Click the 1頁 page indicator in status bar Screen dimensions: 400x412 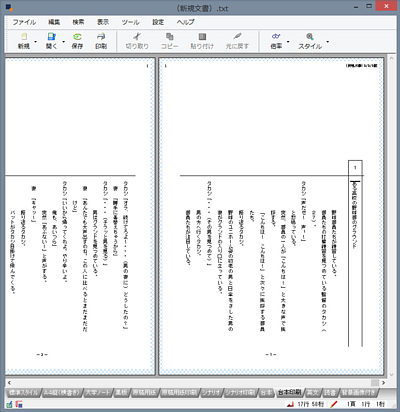(x=351, y=404)
